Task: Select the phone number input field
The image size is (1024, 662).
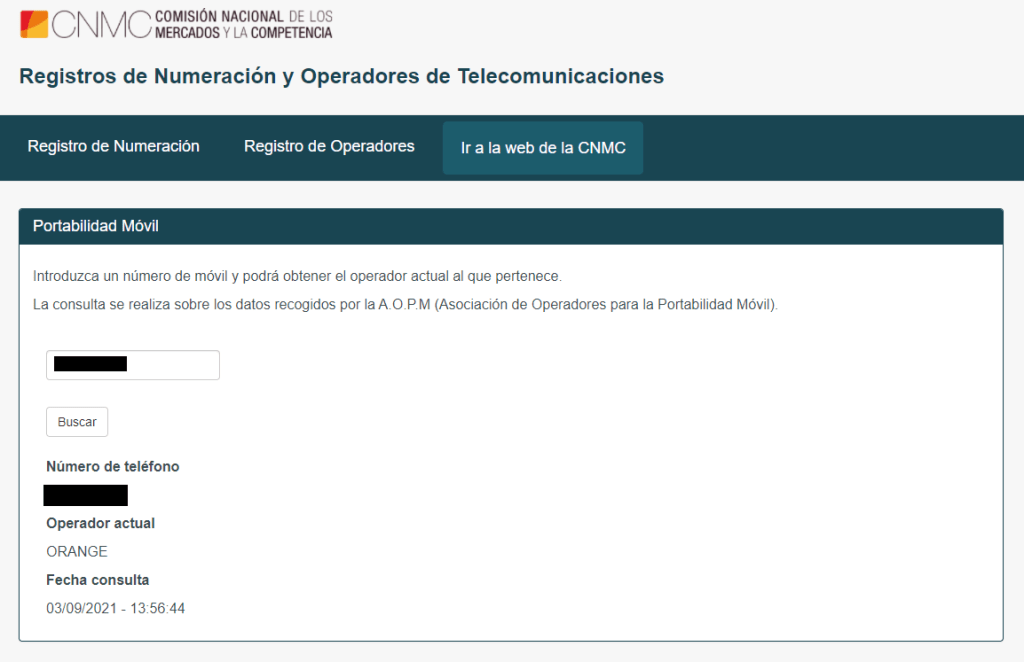Action: point(132,365)
